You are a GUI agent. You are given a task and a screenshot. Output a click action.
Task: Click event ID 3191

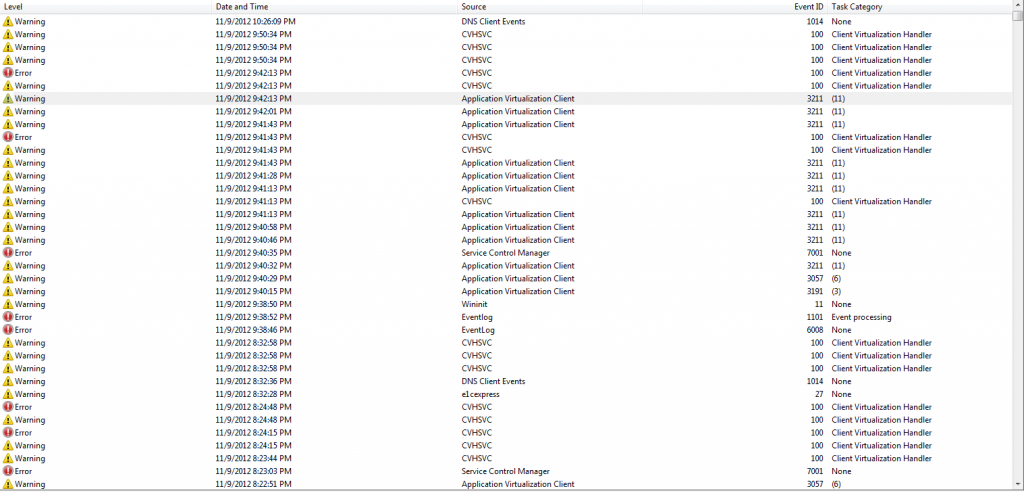pos(815,291)
